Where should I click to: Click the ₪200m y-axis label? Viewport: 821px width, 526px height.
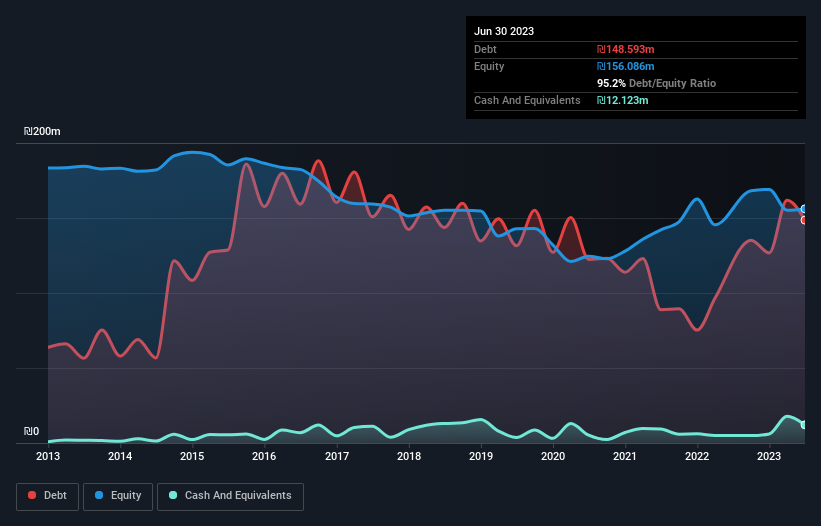42,131
